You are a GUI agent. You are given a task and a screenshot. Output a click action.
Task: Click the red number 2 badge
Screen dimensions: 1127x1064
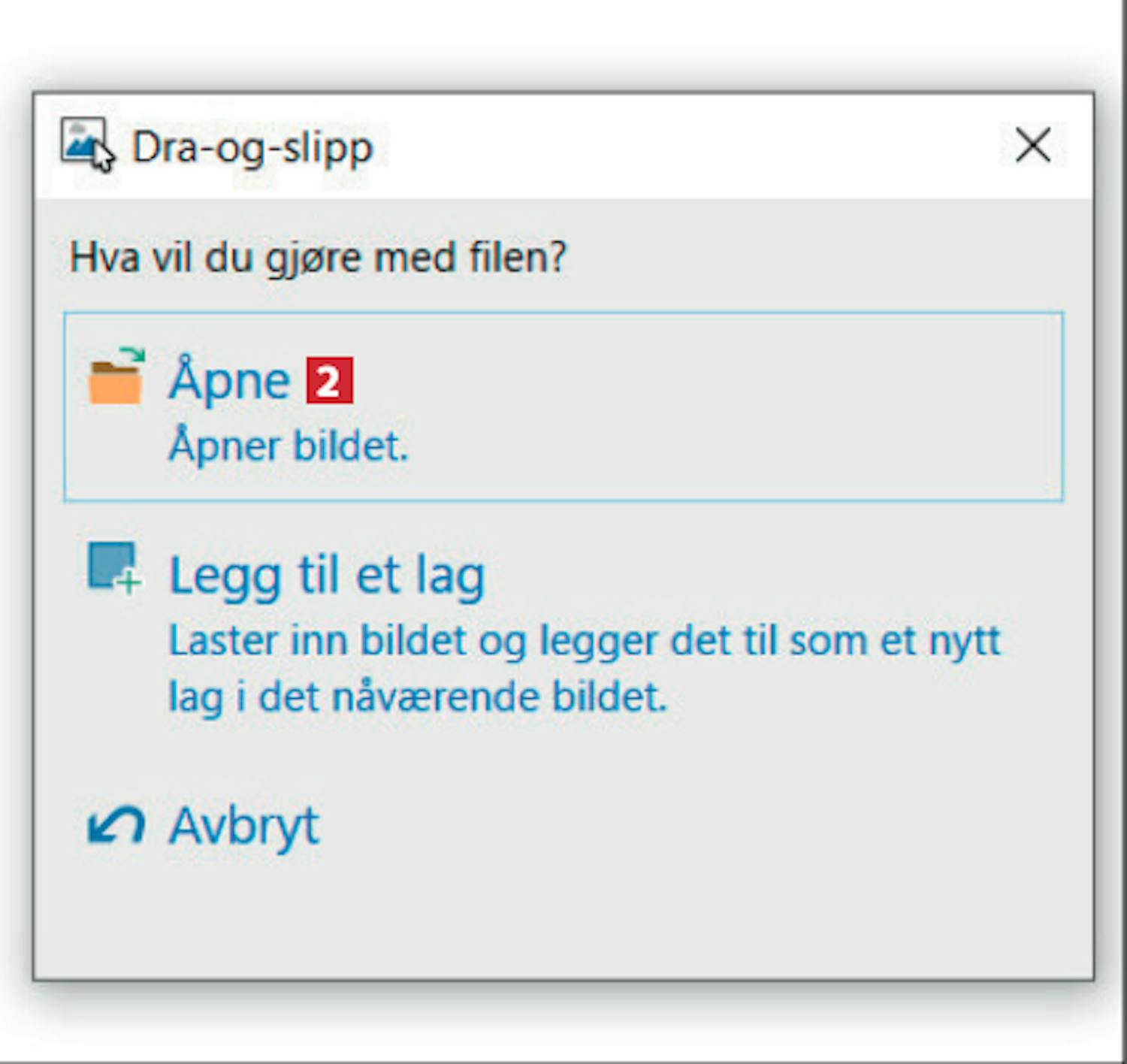pyautogui.click(x=329, y=381)
